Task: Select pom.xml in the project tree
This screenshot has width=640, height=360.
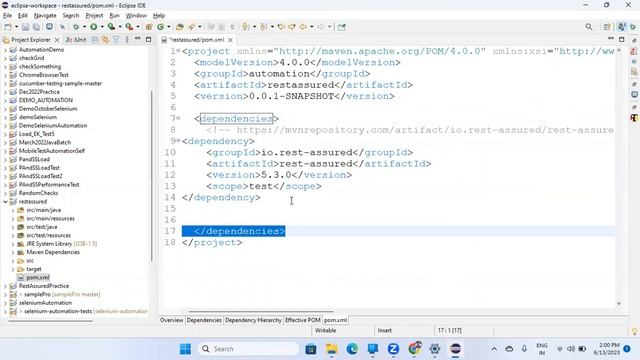Action: (x=38, y=278)
